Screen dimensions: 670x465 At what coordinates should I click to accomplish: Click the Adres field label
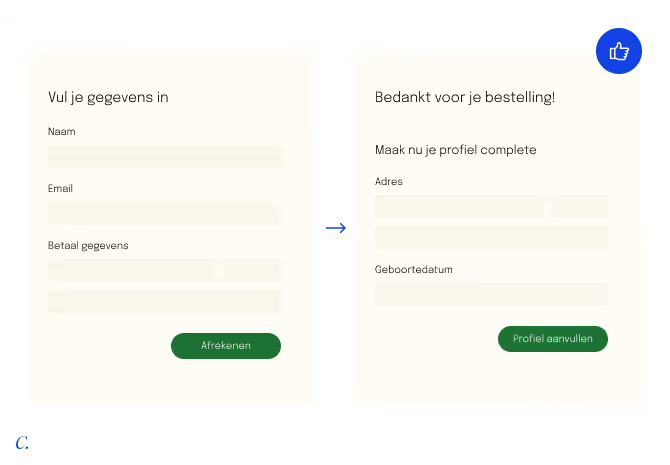pos(389,182)
